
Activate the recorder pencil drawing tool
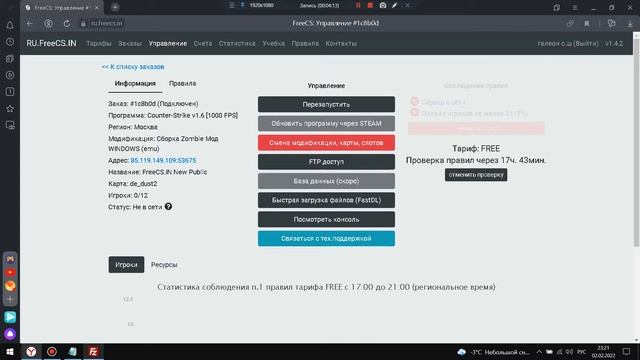tap(395, 5)
